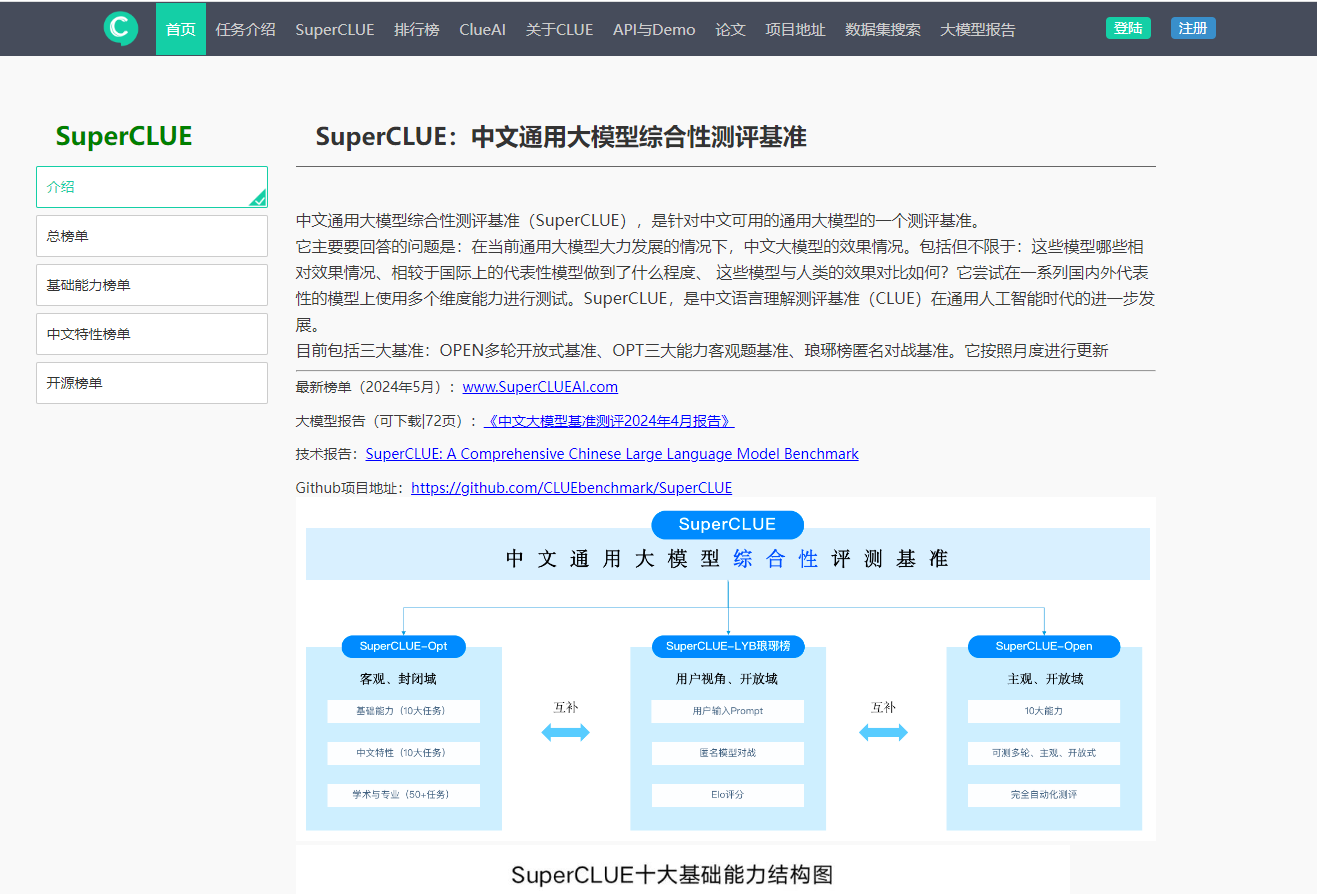
Task: Open 大模型报告 nav item
Action: click(x=978, y=29)
